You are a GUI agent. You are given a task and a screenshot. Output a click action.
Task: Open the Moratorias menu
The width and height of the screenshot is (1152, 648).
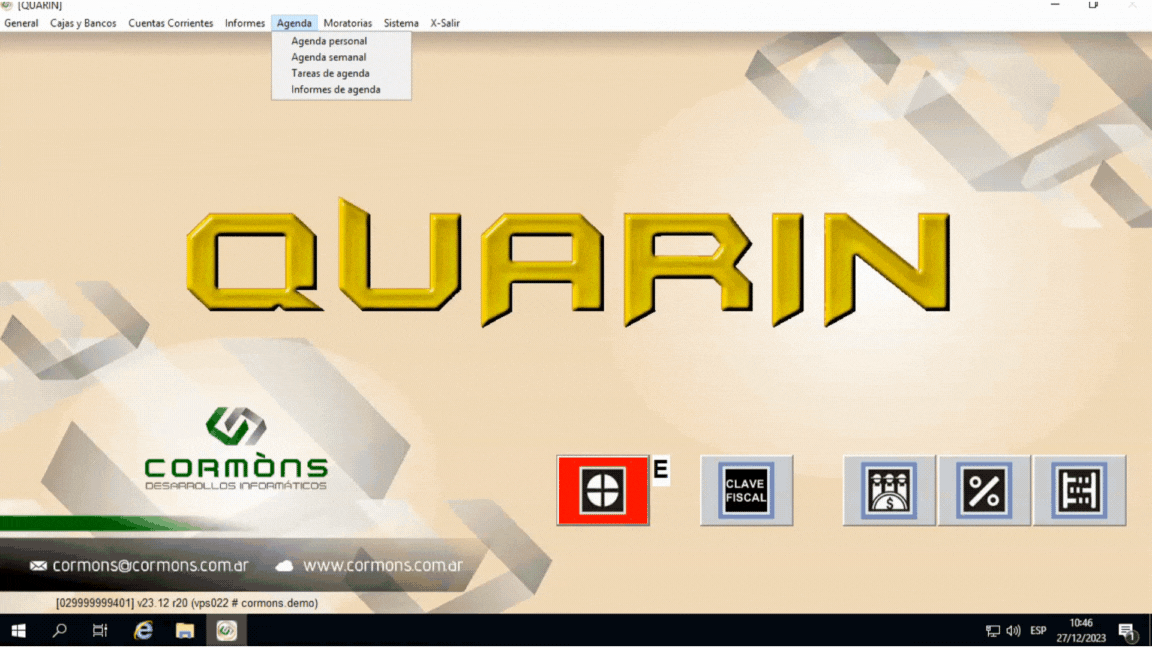click(348, 23)
